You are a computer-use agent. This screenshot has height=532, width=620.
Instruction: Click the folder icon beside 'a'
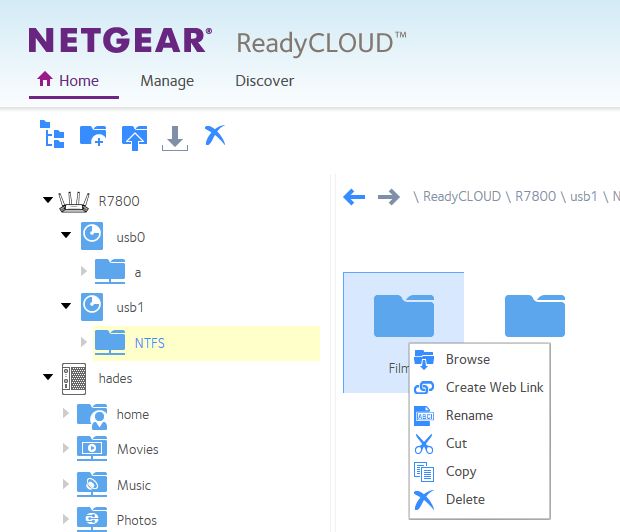(110, 271)
